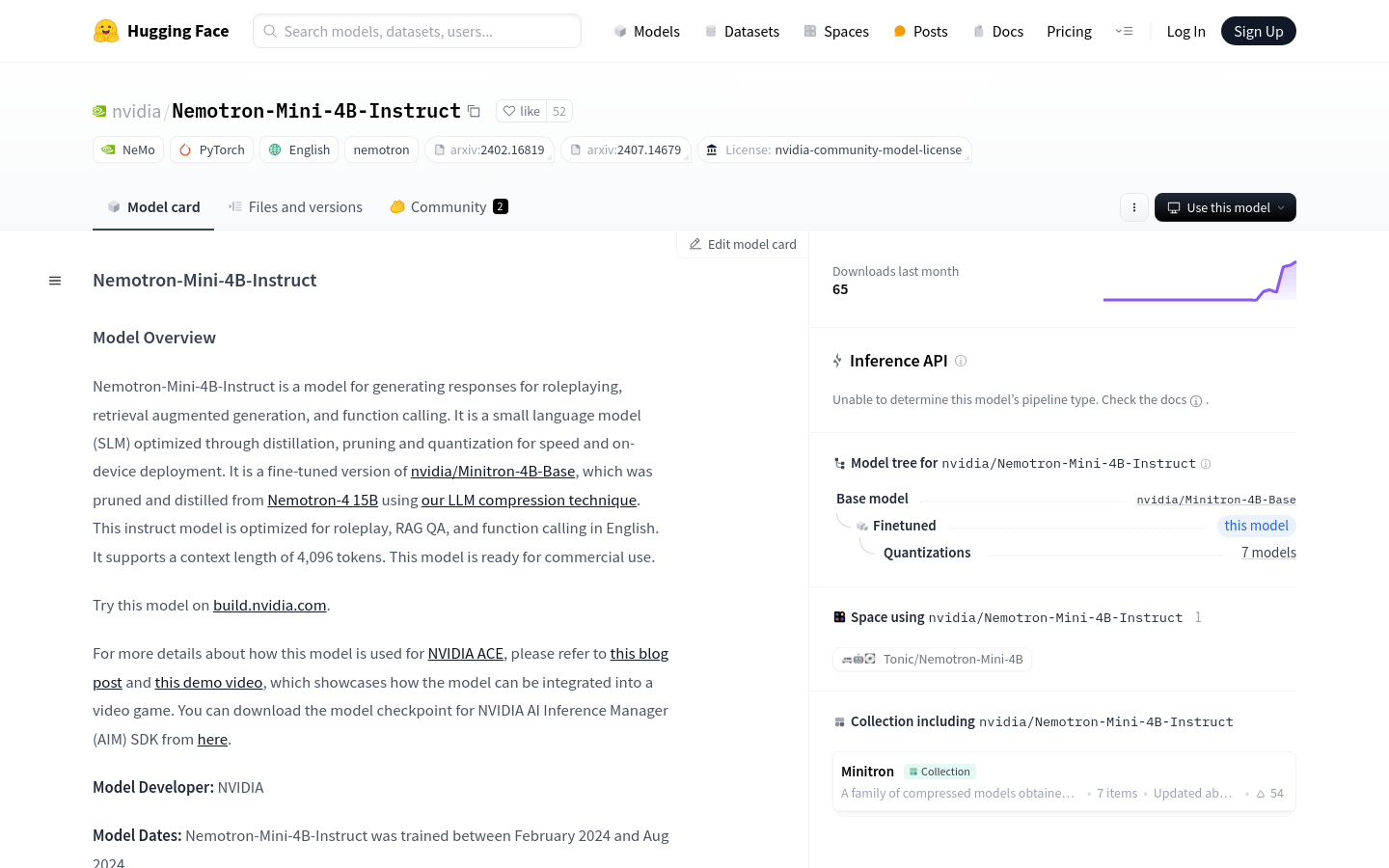Click the docs info icon under Inference API
Viewport: 1389px width, 868px height.
1196,401
